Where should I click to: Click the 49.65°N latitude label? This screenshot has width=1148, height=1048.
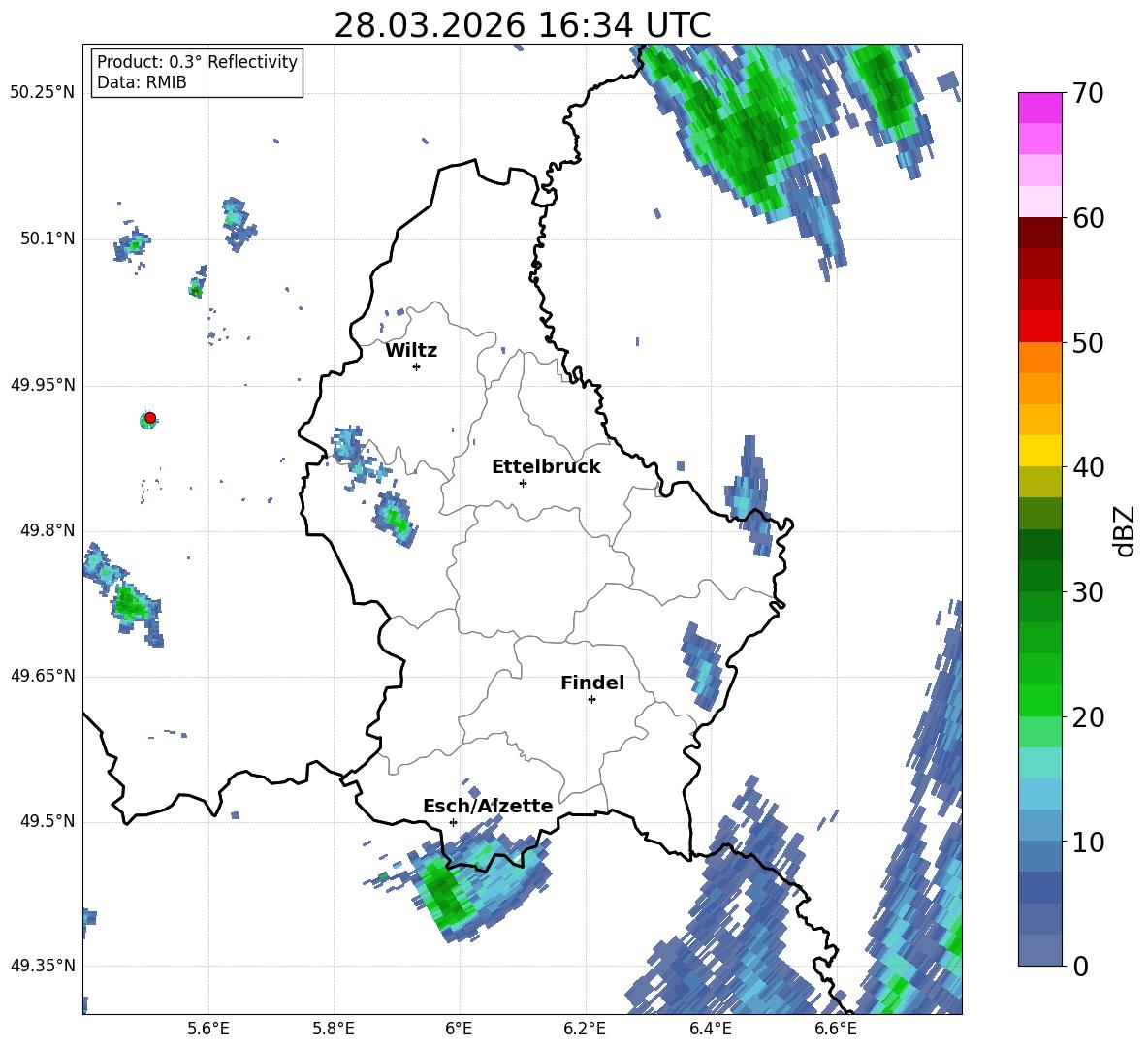click(x=43, y=676)
